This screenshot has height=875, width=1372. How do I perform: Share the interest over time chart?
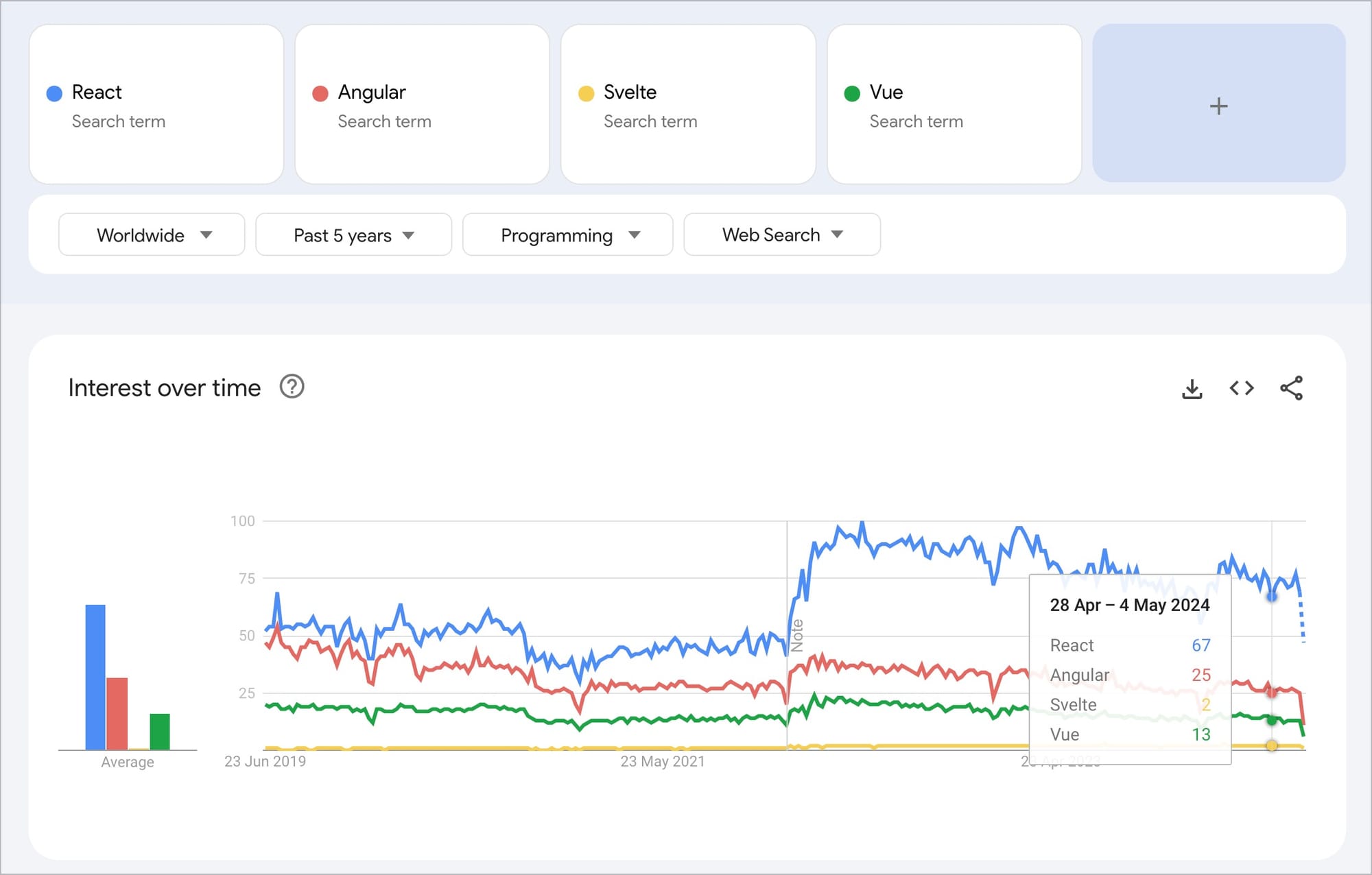[x=1290, y=389]
